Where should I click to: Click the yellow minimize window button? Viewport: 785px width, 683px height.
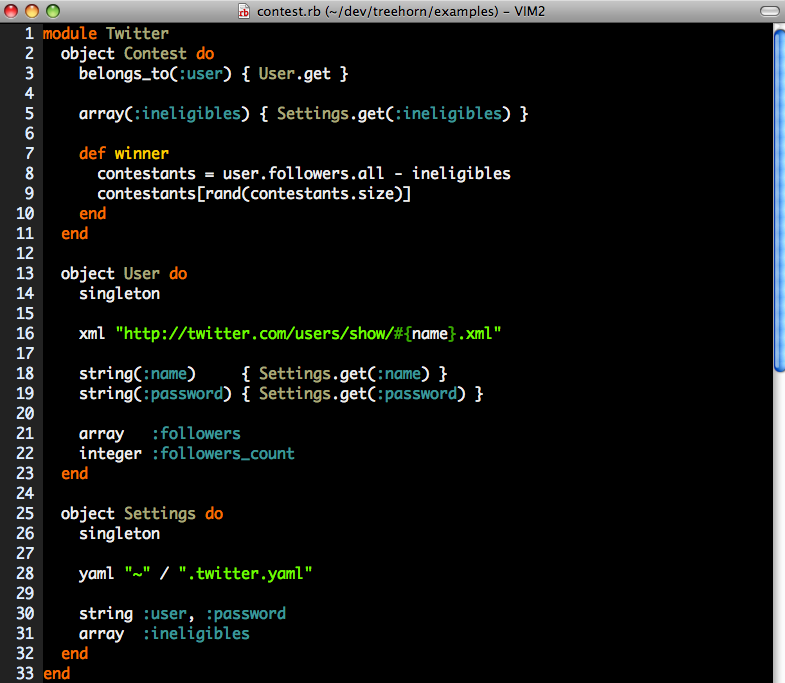pos(32,11)
